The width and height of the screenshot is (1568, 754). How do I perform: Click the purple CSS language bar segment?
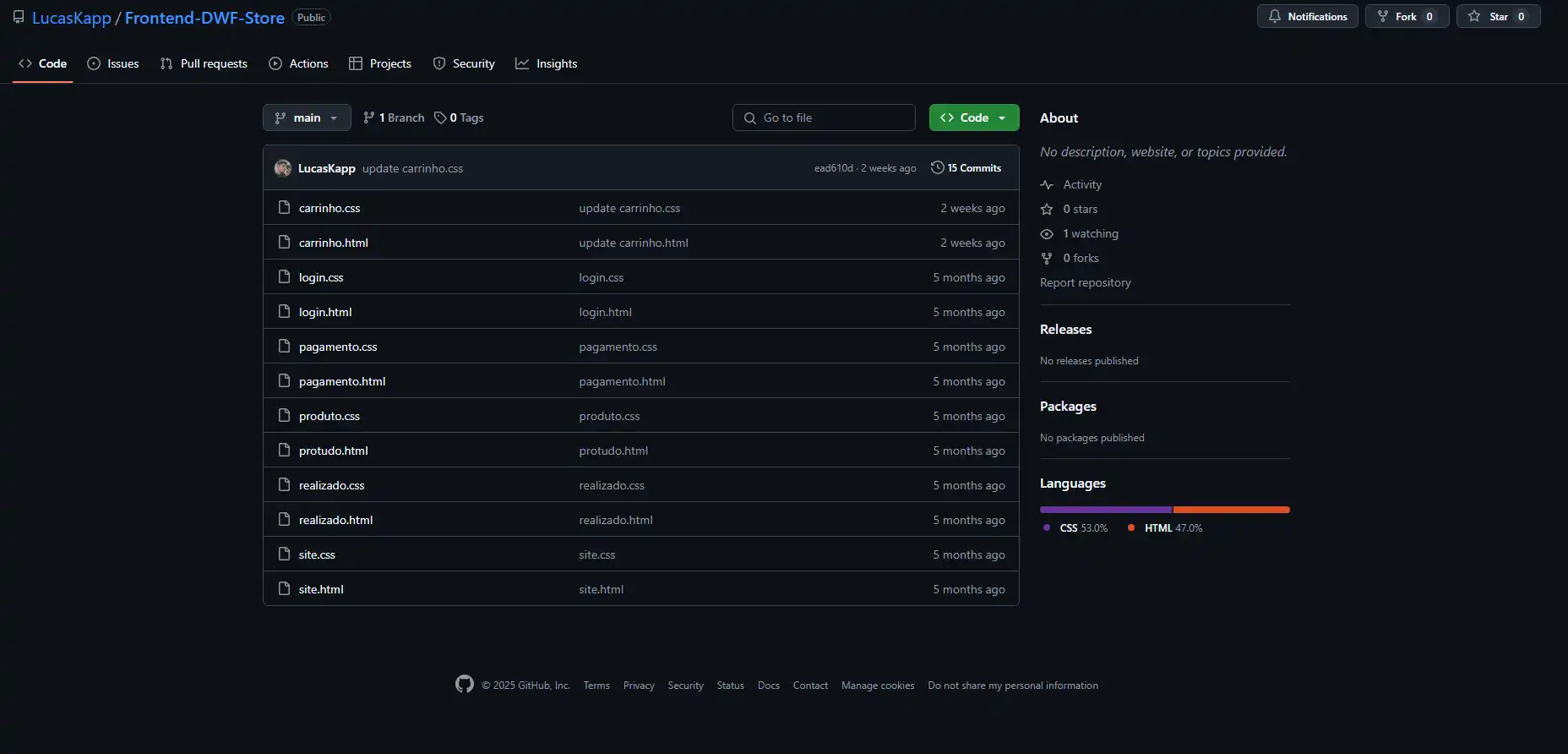click(x=1105, y=510)
